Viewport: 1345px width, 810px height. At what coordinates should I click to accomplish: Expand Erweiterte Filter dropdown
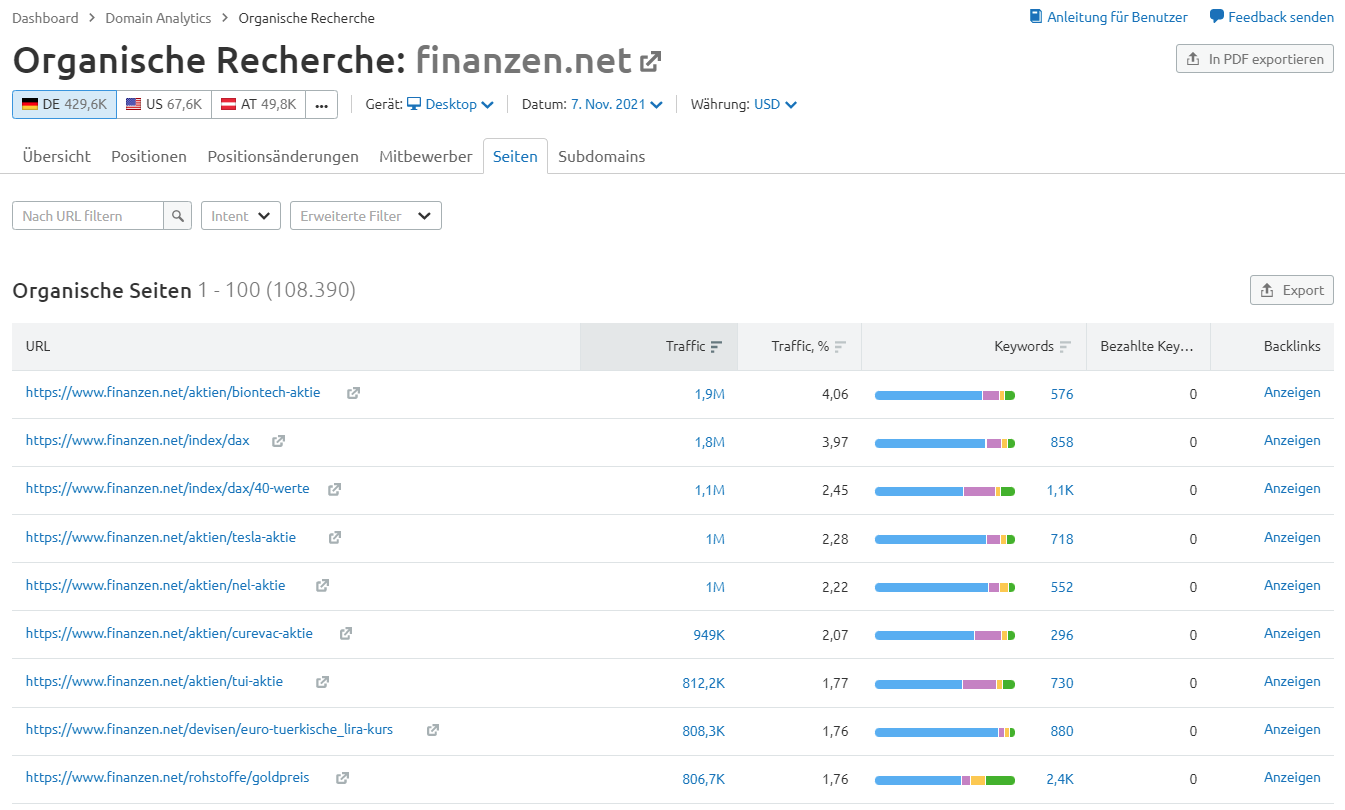(366, 216)
